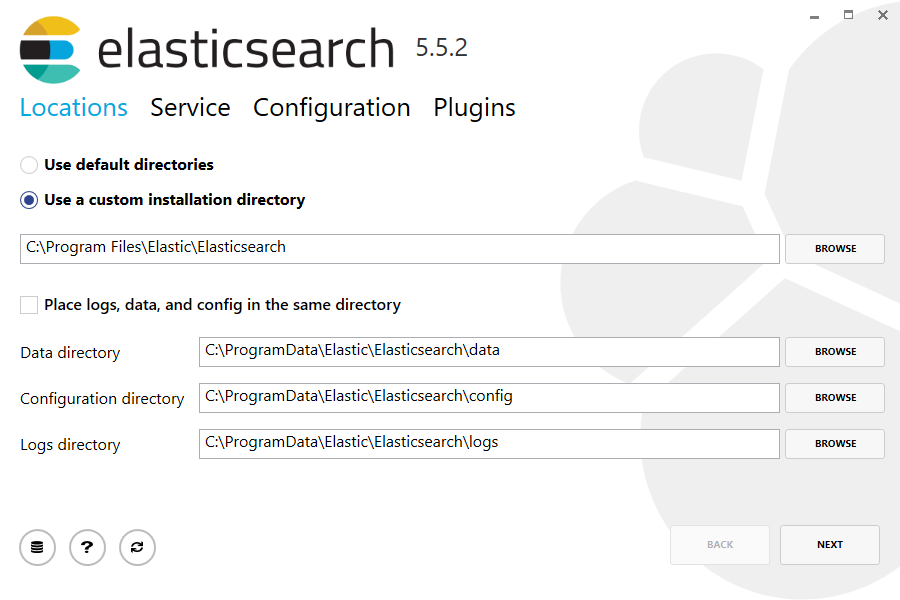Focus the installation directory path field
This screenshot has height=600, width=900.
coord(399,249)
